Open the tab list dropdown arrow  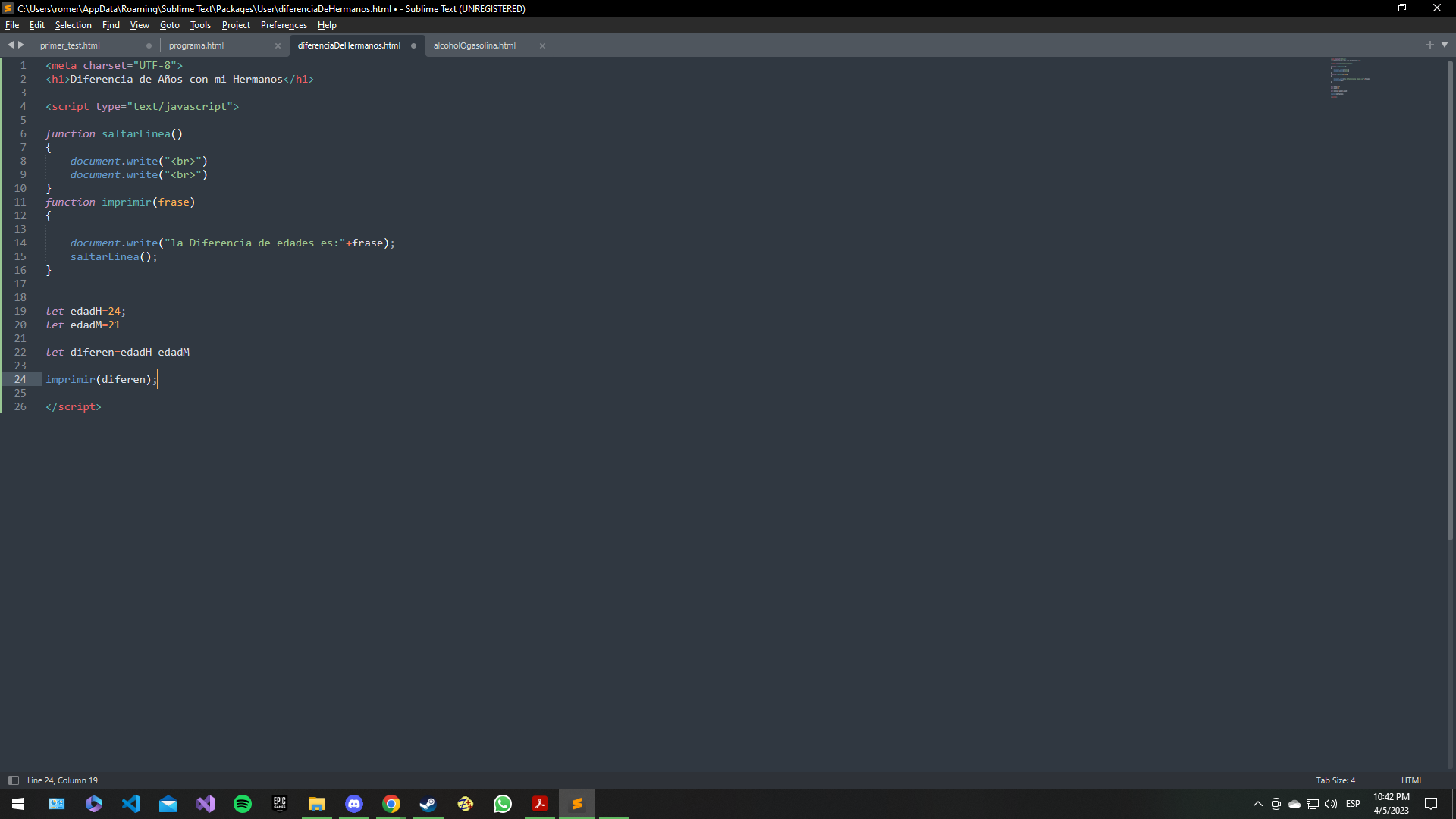point(1445,45)
